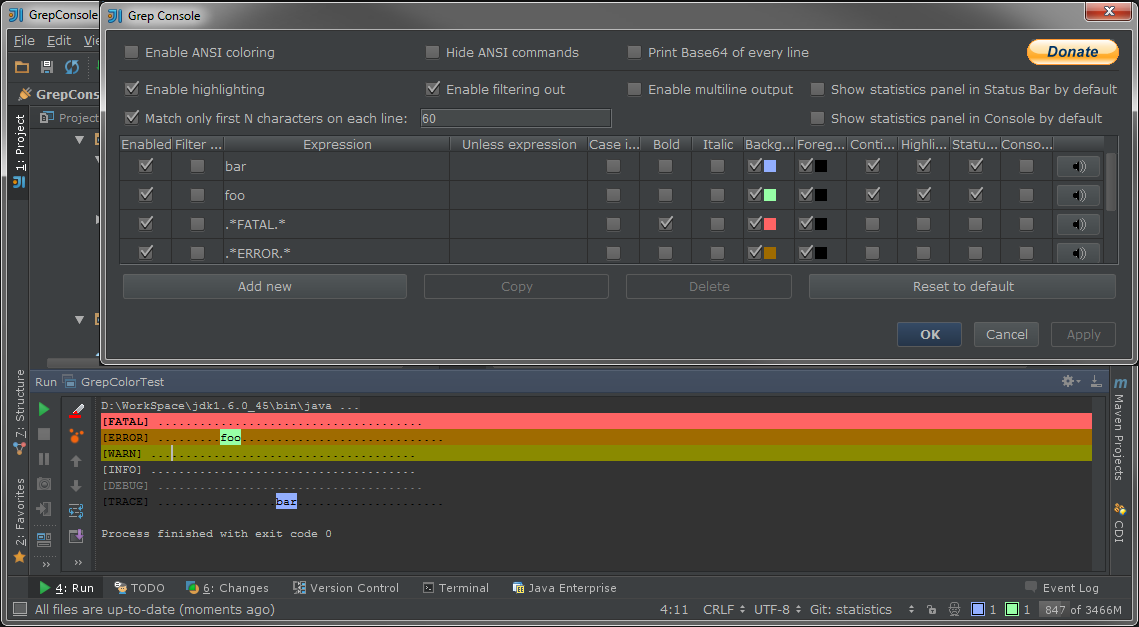The height and width of the screenshot is (627, 1139).
Task: Check Print Base64 of every line
Action: tap(634, 52)
